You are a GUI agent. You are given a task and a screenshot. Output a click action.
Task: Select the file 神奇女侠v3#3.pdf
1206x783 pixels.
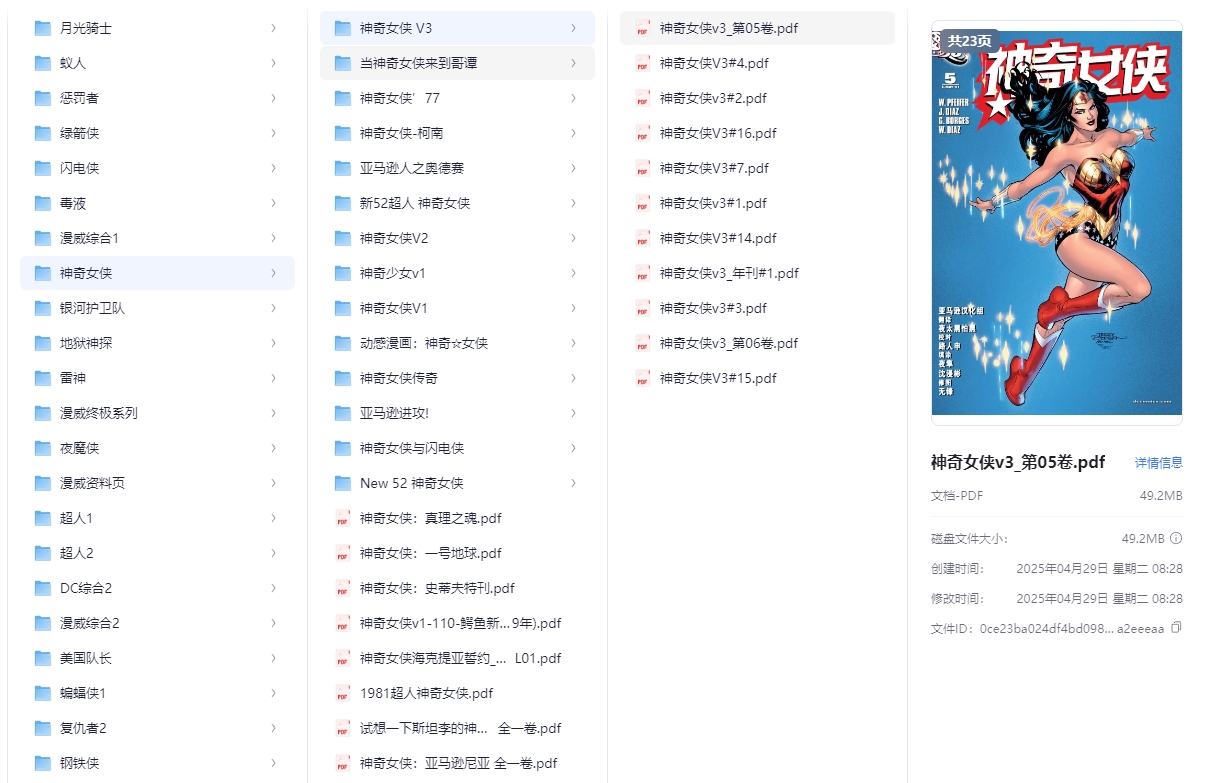coord(757,308)
